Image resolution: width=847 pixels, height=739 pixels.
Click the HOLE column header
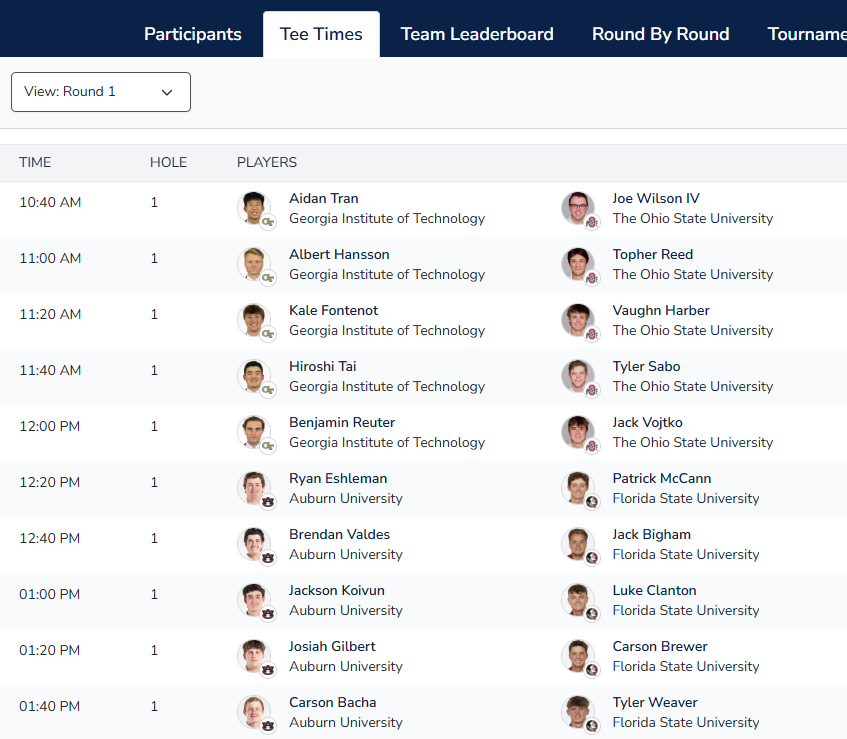pyautogui.click(x=169, y=162)
